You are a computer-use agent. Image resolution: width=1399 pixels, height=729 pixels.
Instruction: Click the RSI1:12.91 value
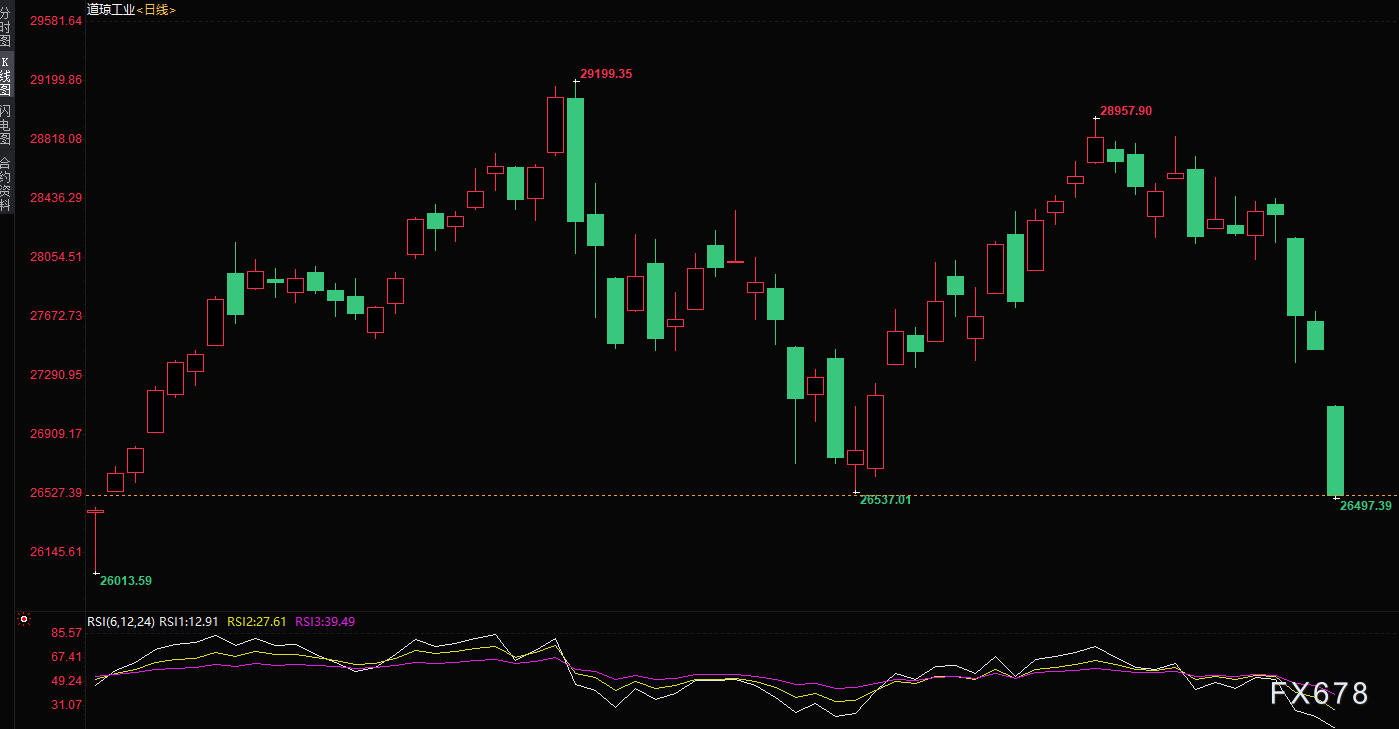[x=190, y=621]
